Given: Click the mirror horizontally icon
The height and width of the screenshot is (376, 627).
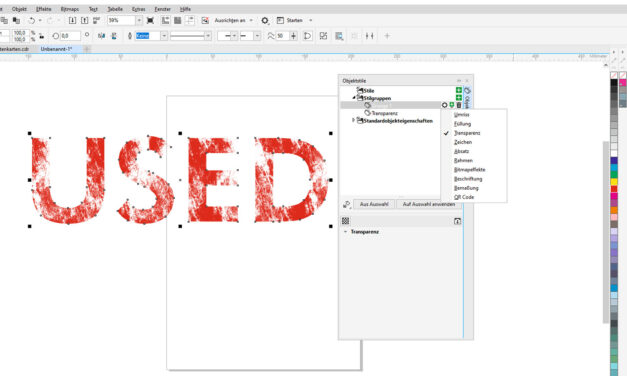Looking at the screenshot, I should (x=102, y=36).
